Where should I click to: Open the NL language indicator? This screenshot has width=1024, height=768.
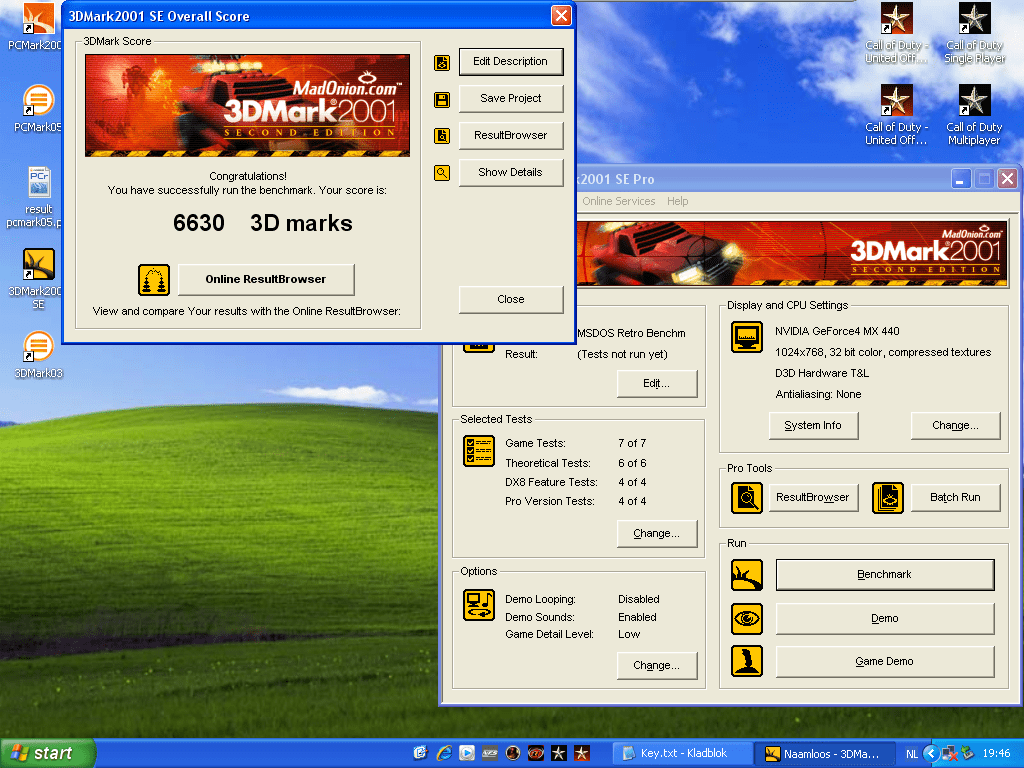tap(912, 754)
